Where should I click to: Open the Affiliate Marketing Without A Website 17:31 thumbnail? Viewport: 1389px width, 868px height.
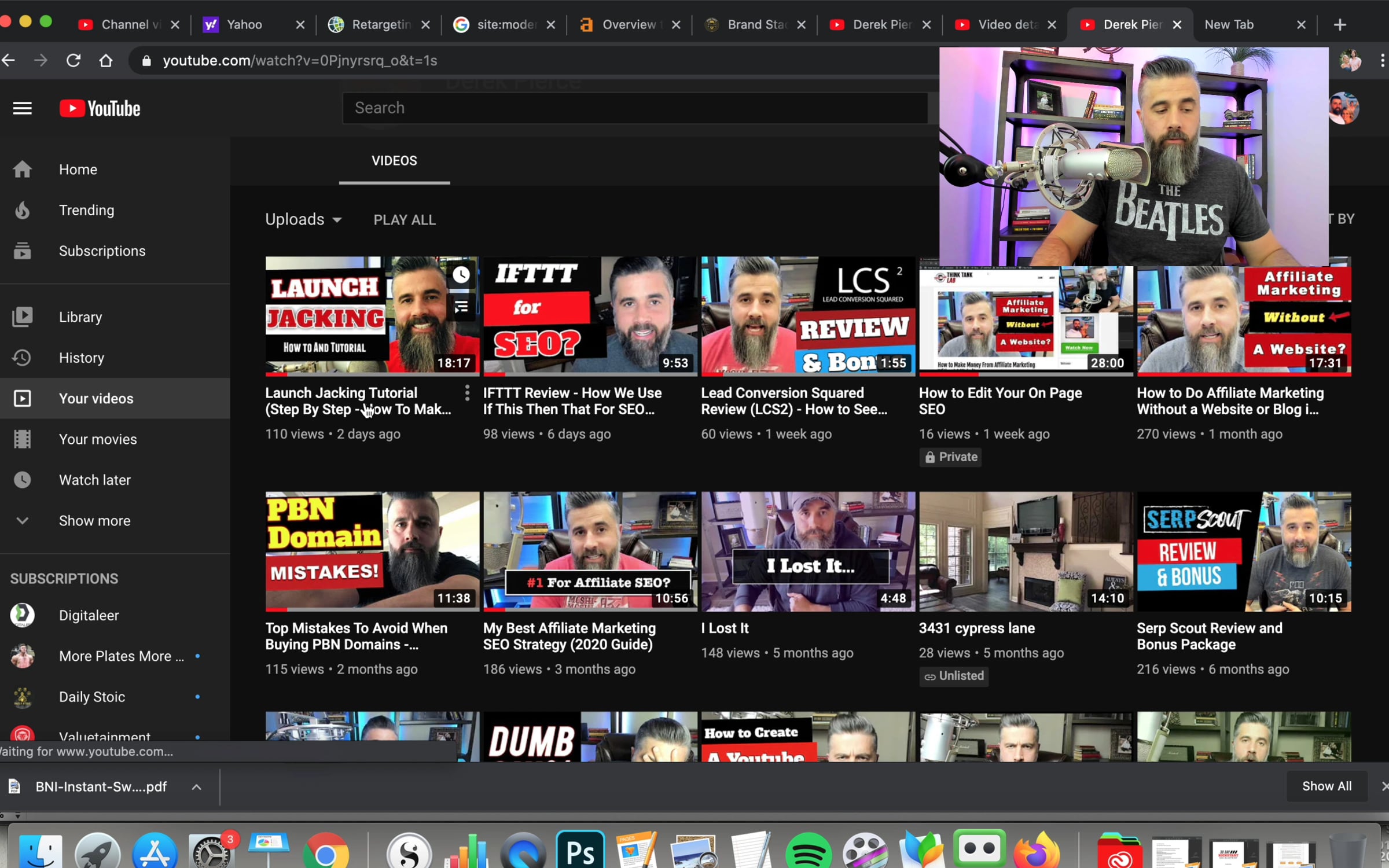1244,320
